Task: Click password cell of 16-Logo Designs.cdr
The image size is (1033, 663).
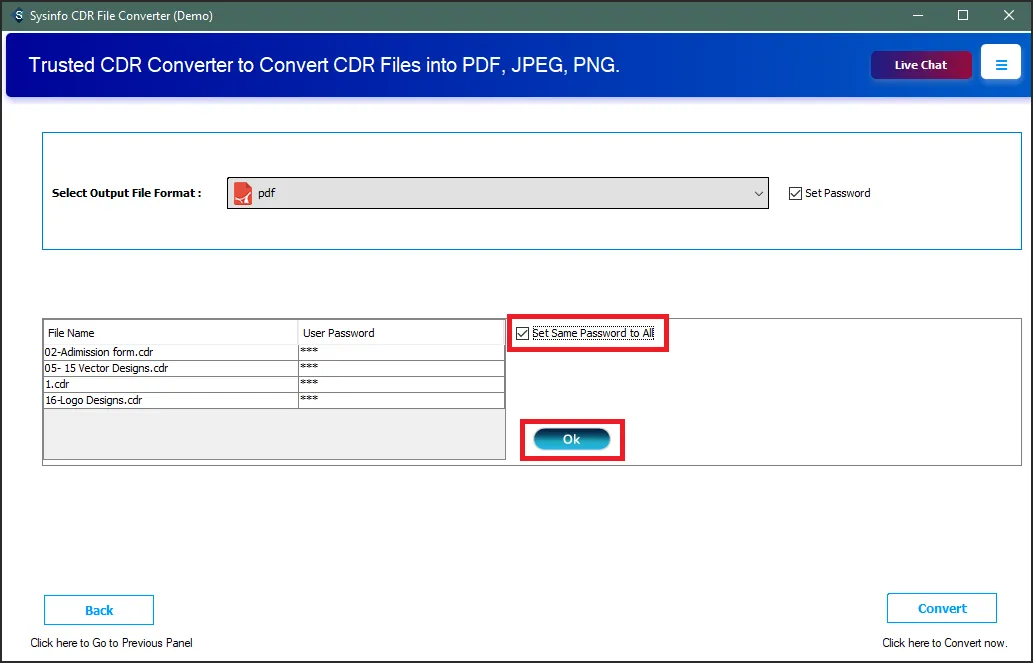Action: [401, 400]
